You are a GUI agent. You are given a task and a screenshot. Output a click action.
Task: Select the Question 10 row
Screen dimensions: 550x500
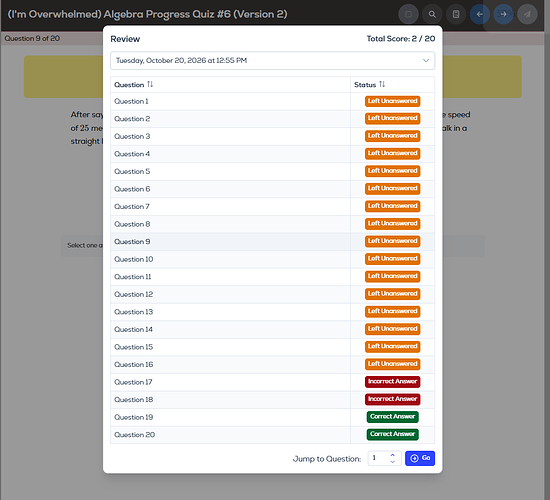(273, 259)
